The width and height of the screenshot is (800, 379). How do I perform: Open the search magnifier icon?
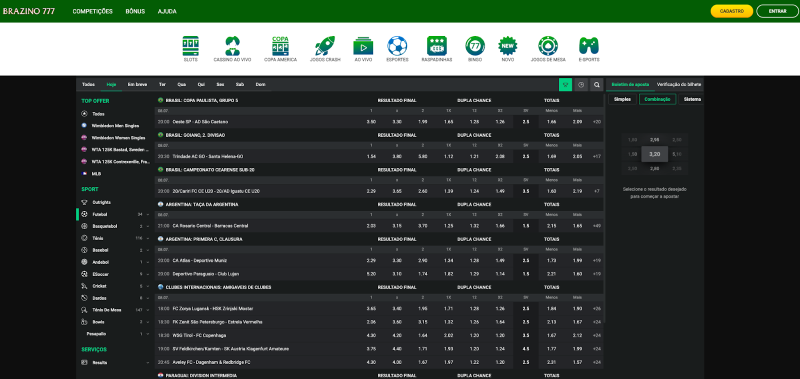point(597,85)
